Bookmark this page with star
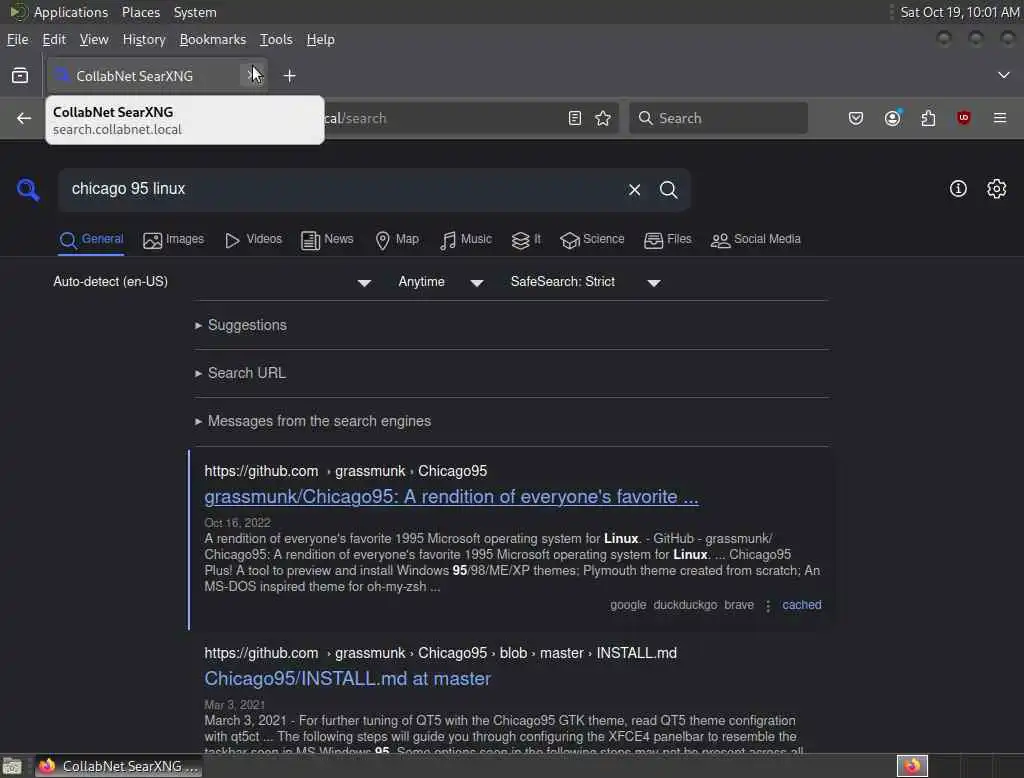 pyautogui.click(x=603, y=118)
